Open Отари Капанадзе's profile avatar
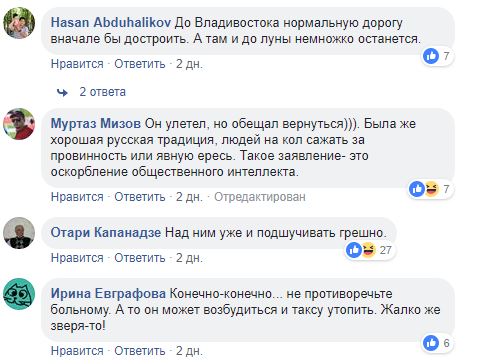 click(19, 233)
